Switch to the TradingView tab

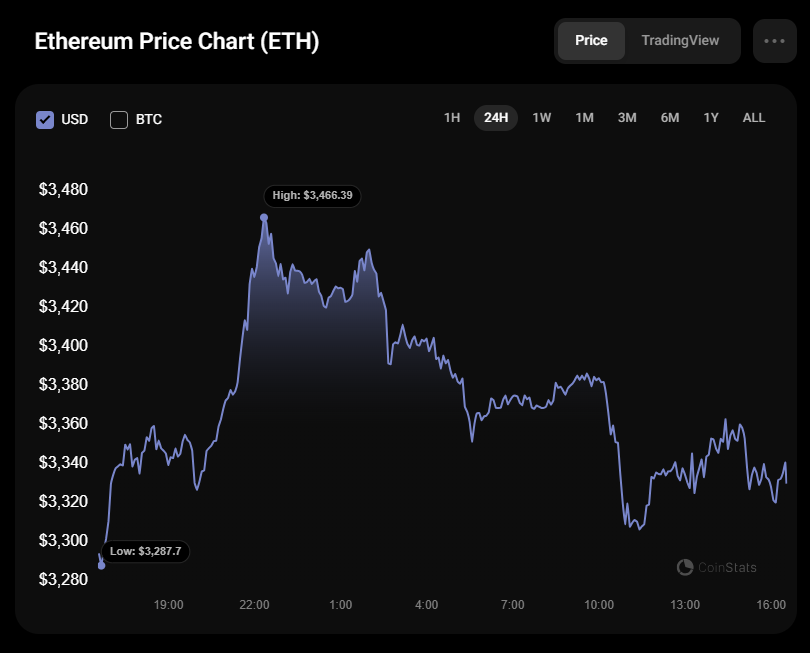pyautogui.click(x=683, y=40)
